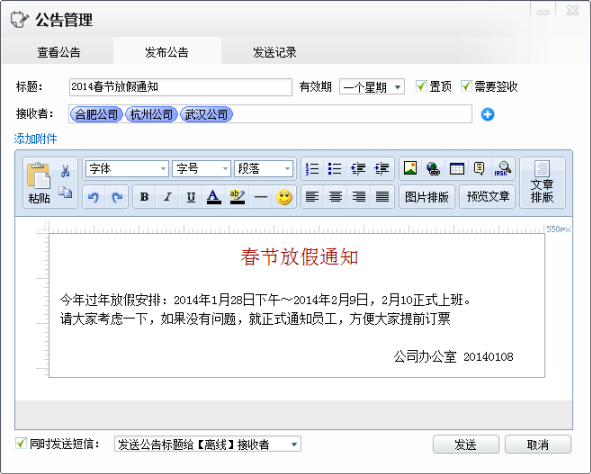This screenshot has width=591, height=474.
Task: Click the 发送 button
Action: click(466, 445)
